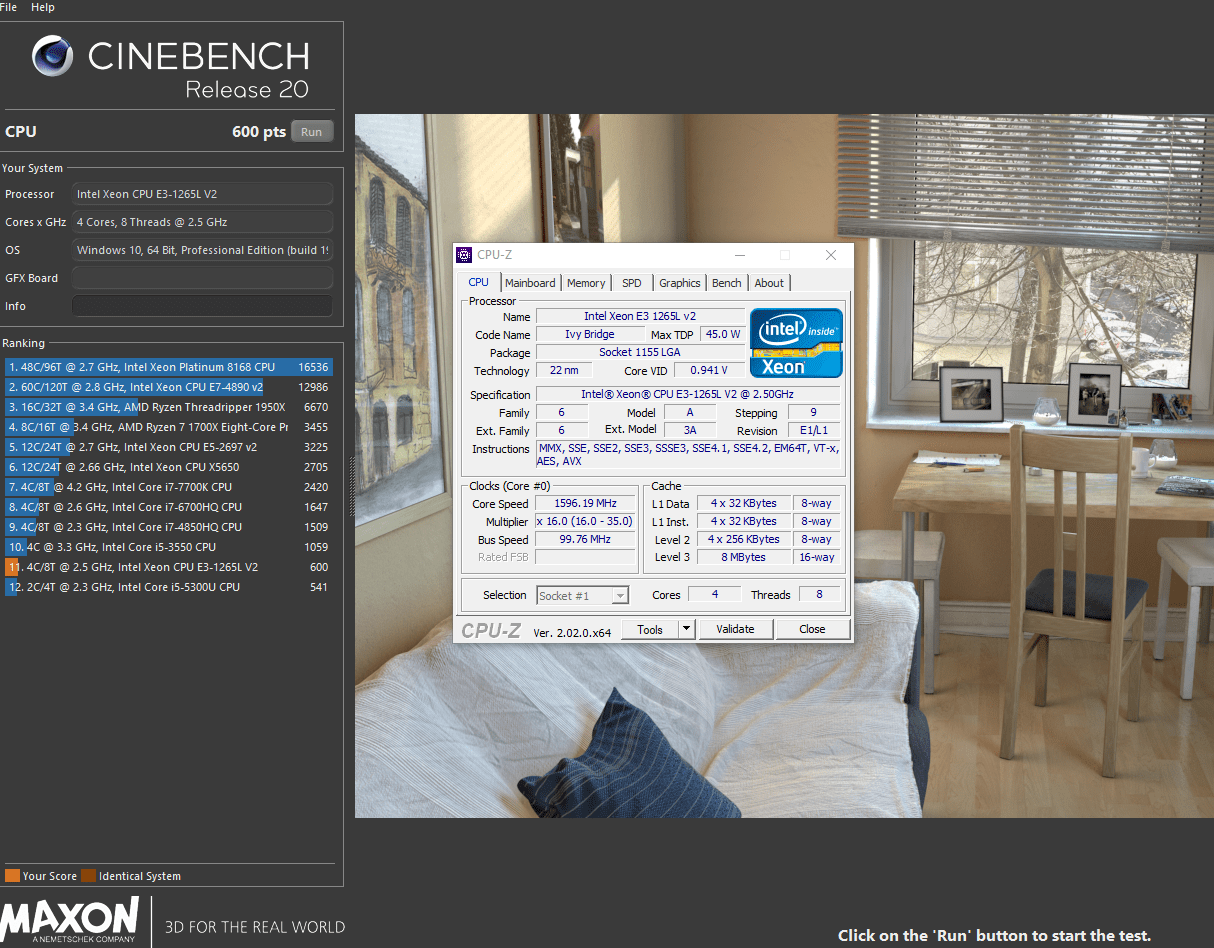Viewport: 1214px width, 948px height.
Task: Select ranking row Intel Xeon X5650
Action: tap(168, 467)
